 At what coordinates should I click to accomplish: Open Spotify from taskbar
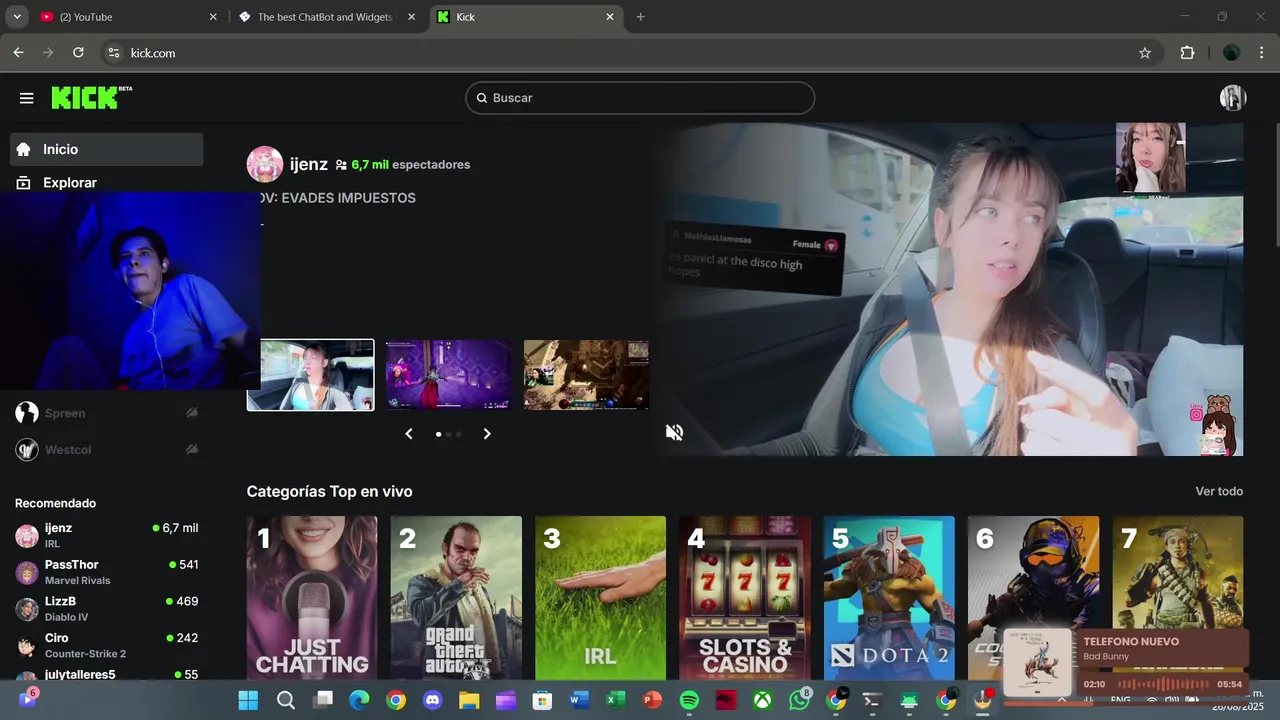tap(689, 700)
